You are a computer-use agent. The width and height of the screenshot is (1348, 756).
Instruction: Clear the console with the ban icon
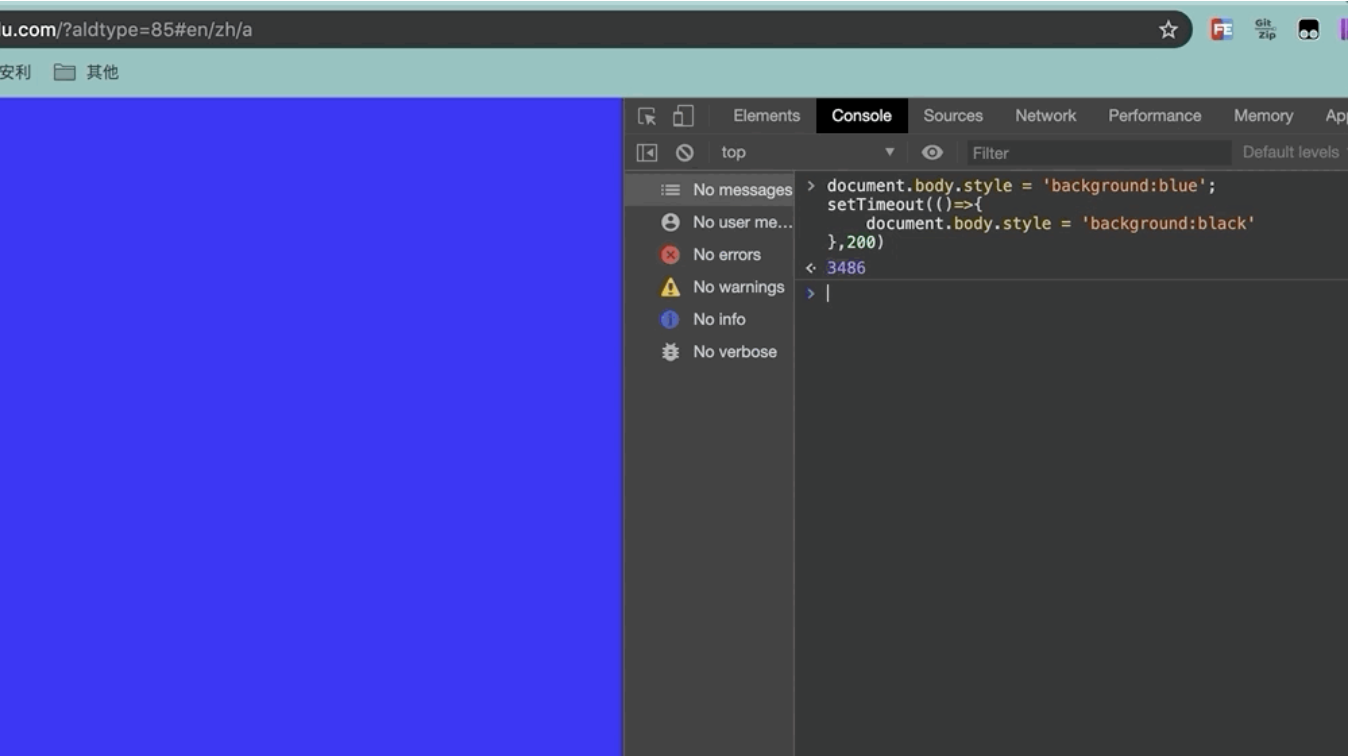pos(685,153)
